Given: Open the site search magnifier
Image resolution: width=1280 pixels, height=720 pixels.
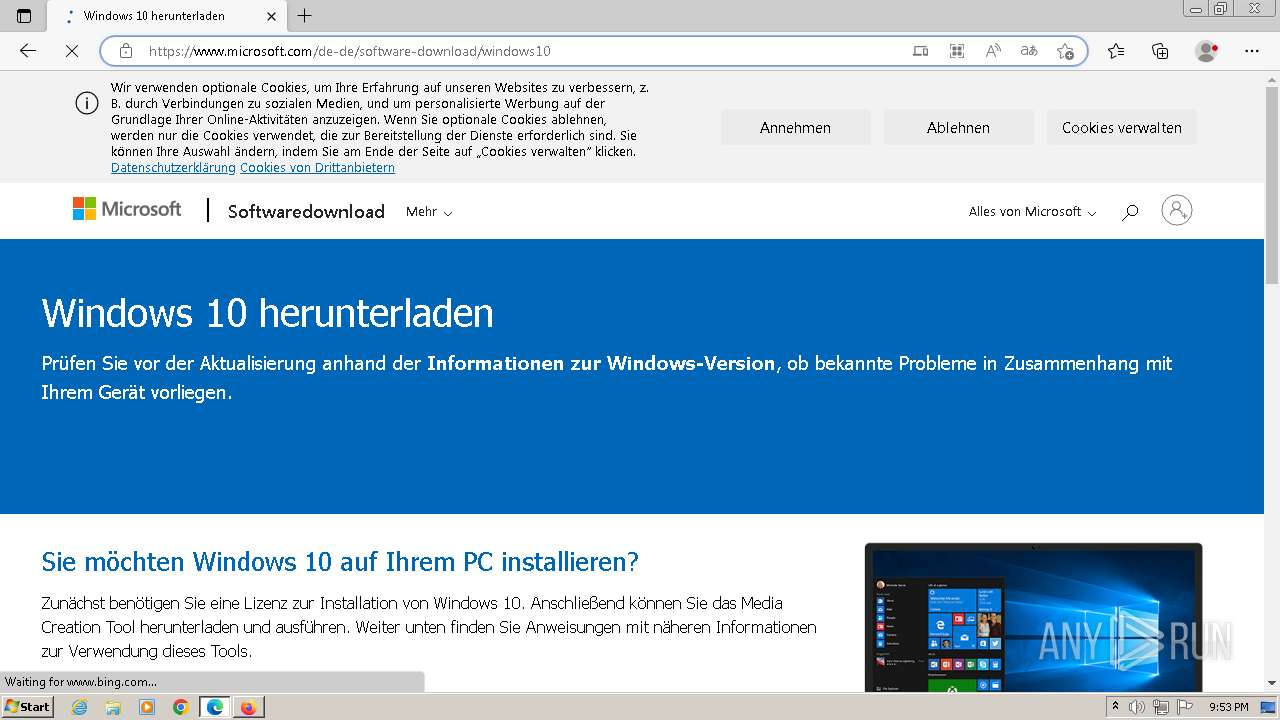Looking at the screenshot, I should pyautogui.click(x=1130, y=212).
